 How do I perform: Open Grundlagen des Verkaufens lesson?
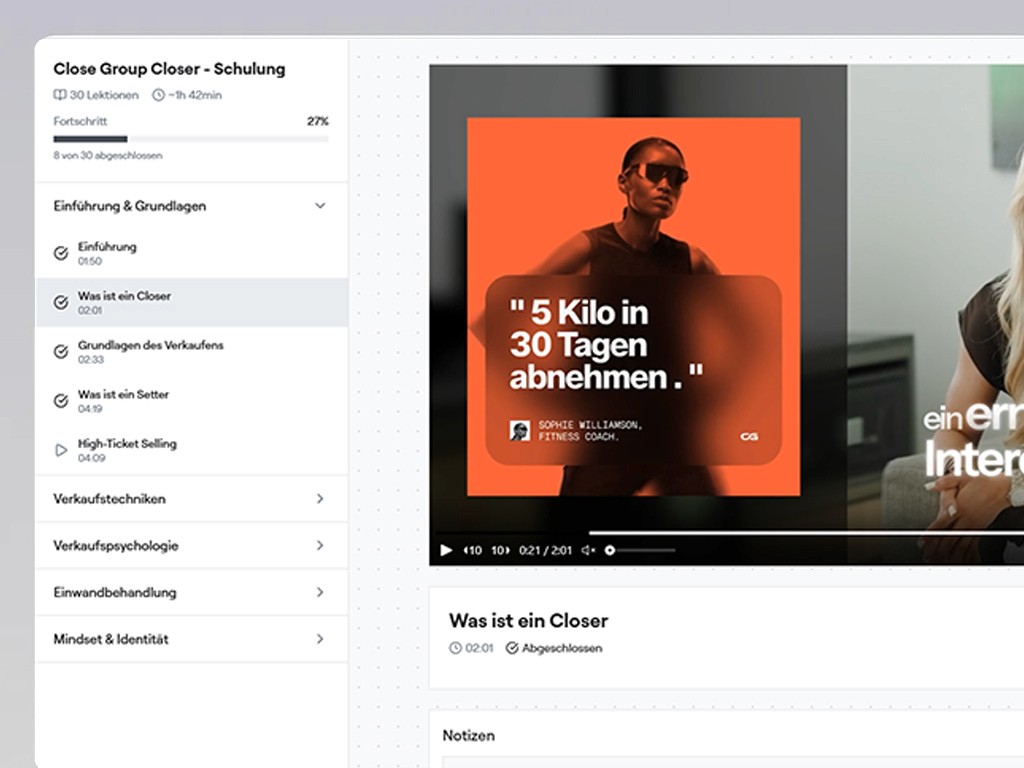[x=191, y=351]
